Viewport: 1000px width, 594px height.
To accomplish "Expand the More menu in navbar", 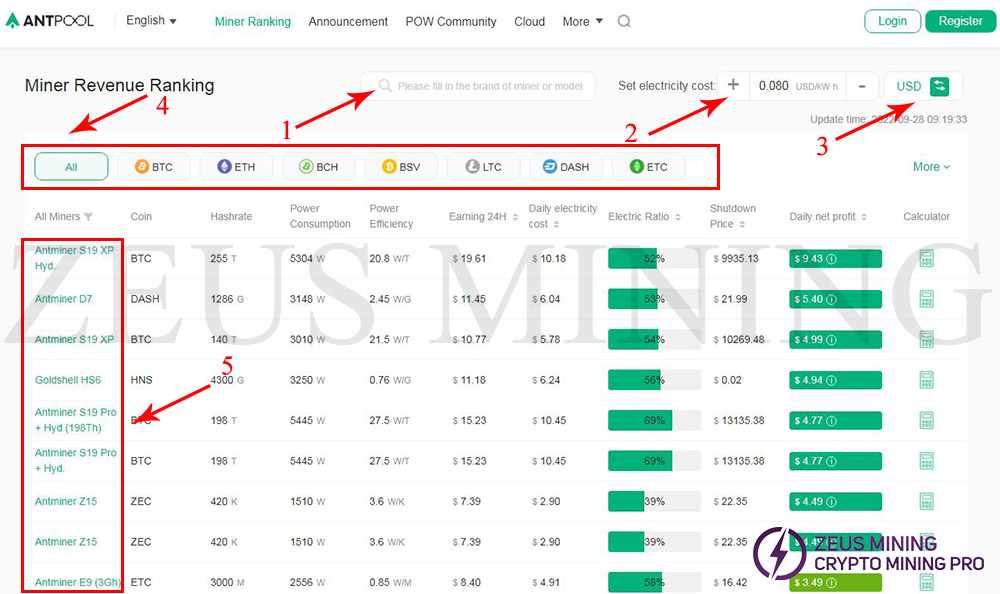I will coord(582,21).
